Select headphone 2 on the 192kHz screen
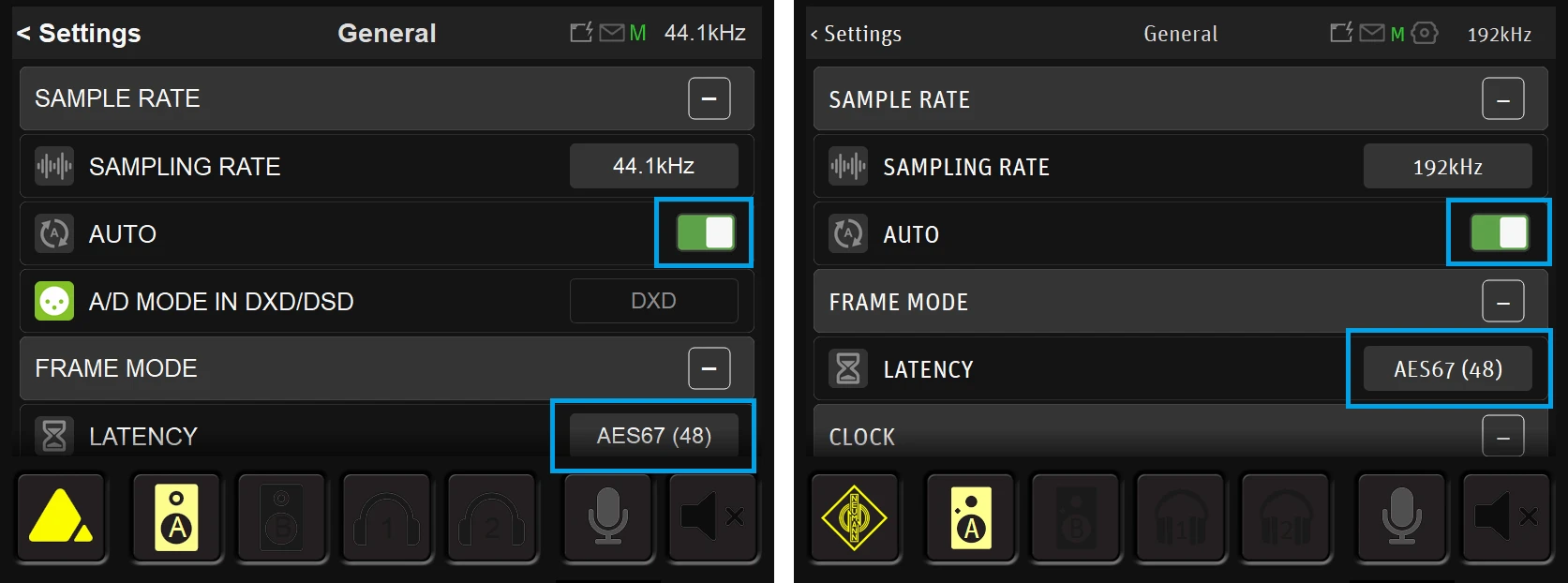The height and width of the screenshot is (583, 1568). pos(1286,516)
